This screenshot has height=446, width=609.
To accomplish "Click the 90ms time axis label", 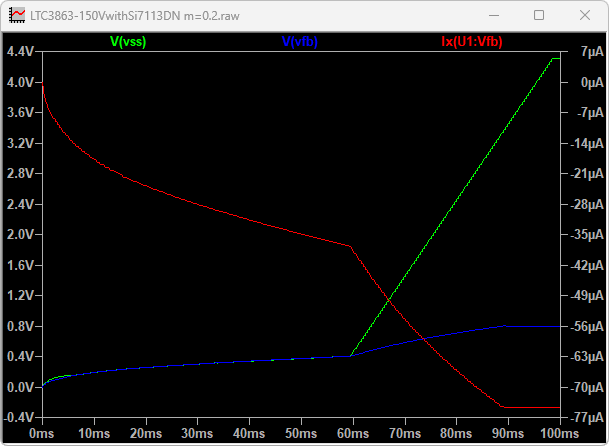I will click(x=508, y=434).
